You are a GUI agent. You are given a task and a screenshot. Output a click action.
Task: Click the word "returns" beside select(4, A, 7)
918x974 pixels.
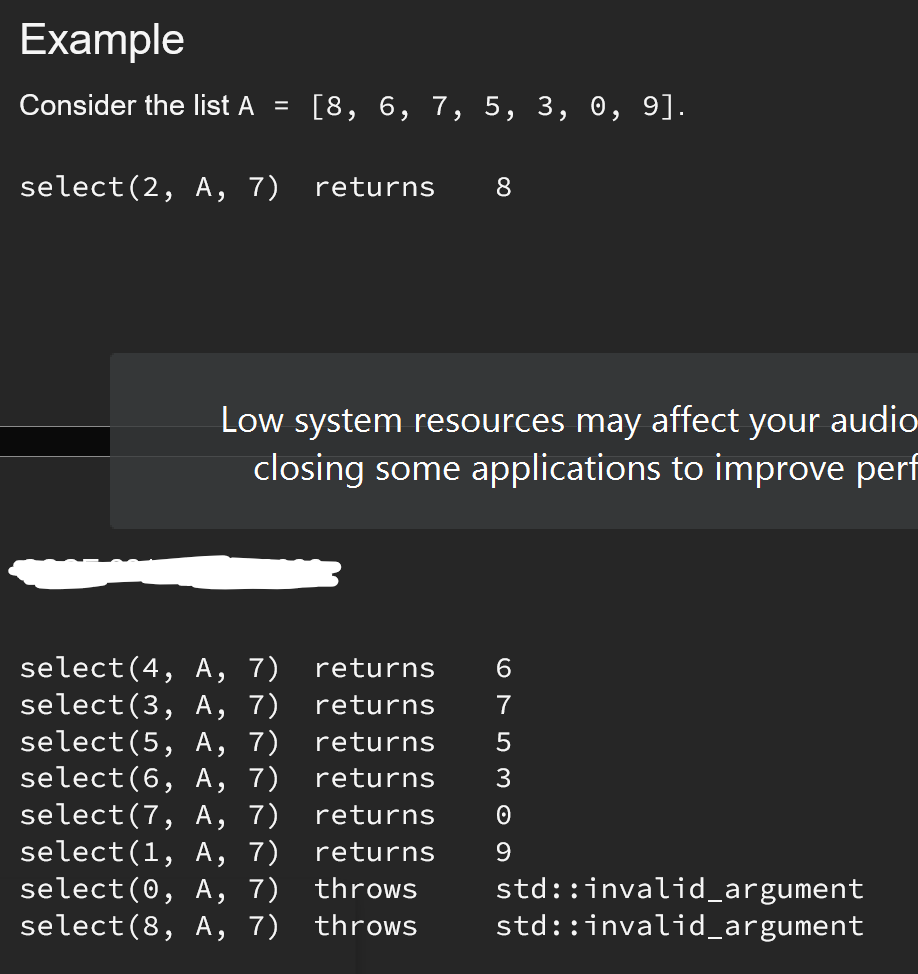pos(374,667)
